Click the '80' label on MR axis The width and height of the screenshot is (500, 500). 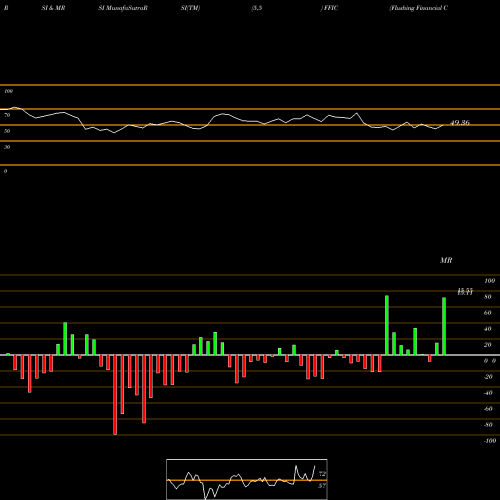[488, 297]
